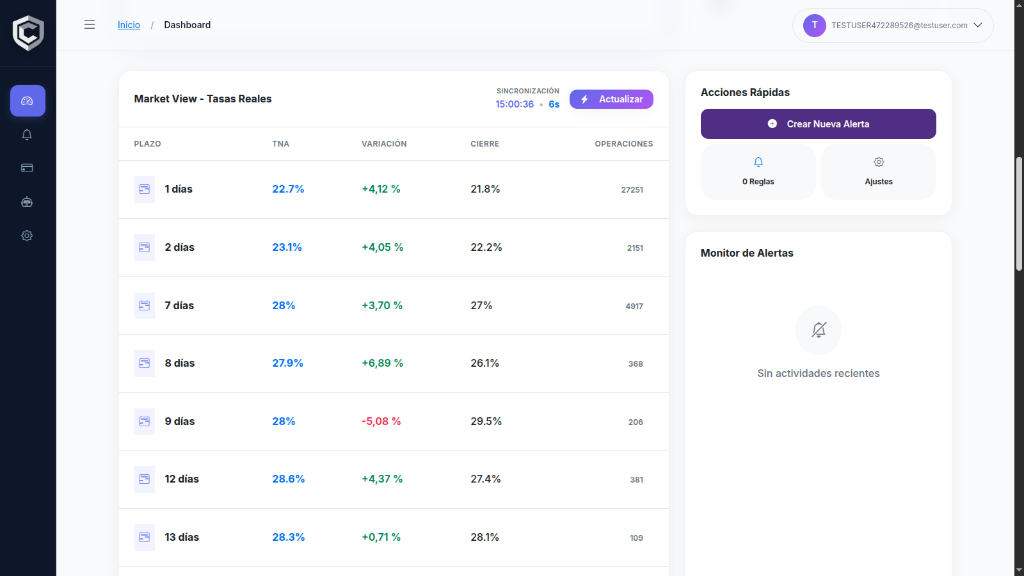This screenshot has height=576, width=1024.
Task: Expand the TESTUSER account dropdown
Action: point(977,25)
